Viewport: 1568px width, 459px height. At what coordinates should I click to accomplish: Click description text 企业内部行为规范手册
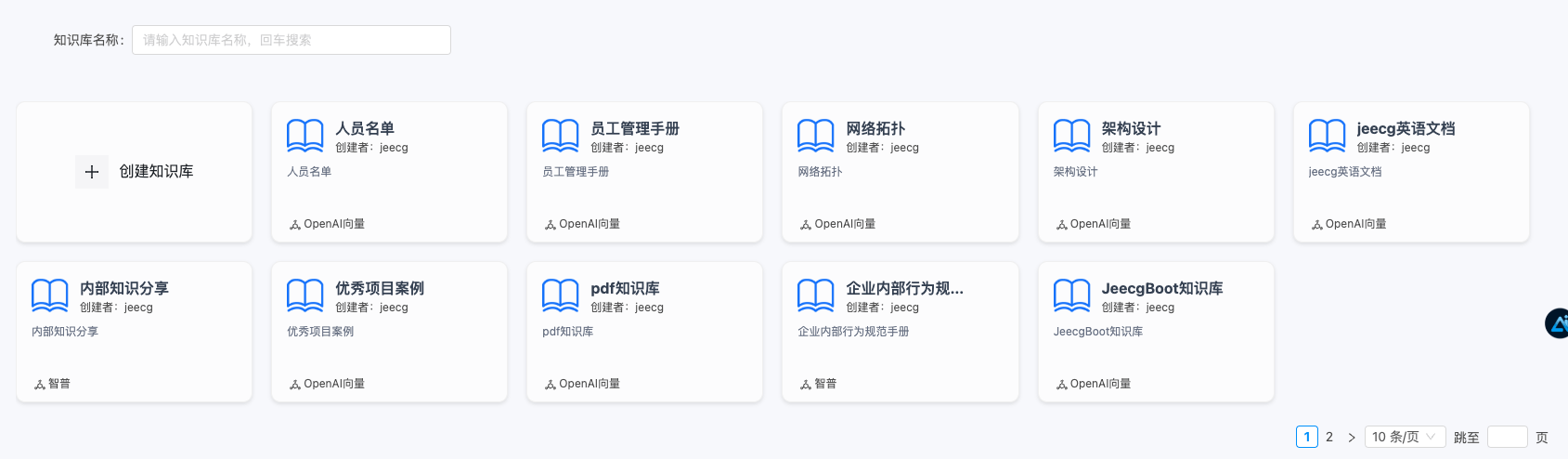point(853,332)
